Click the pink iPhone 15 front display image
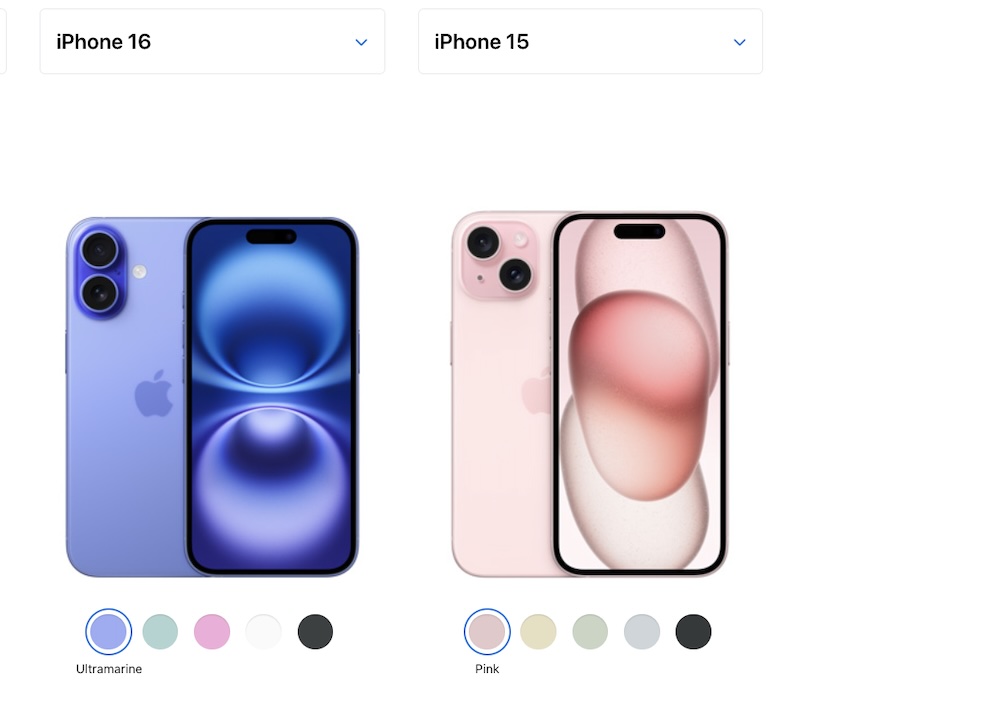The image size is (1000, 701). [640, 394]
